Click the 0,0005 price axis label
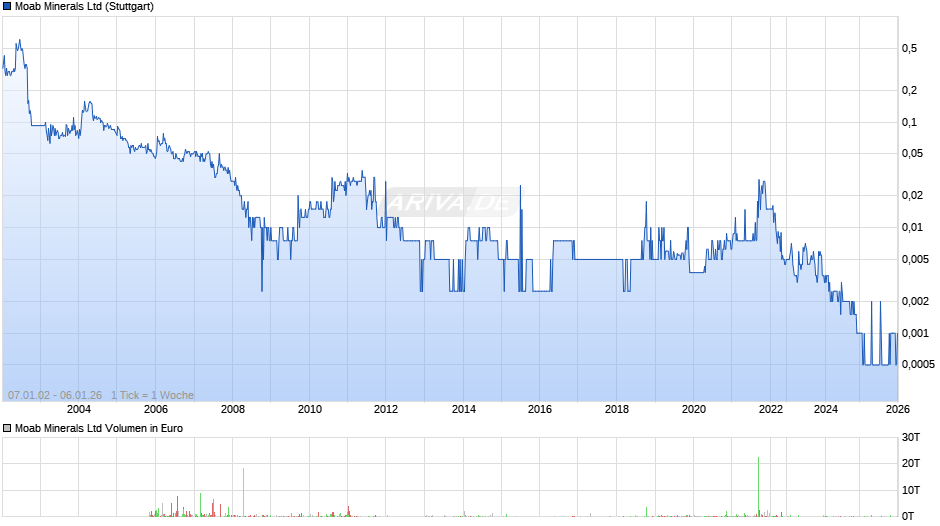 [918, 364]
